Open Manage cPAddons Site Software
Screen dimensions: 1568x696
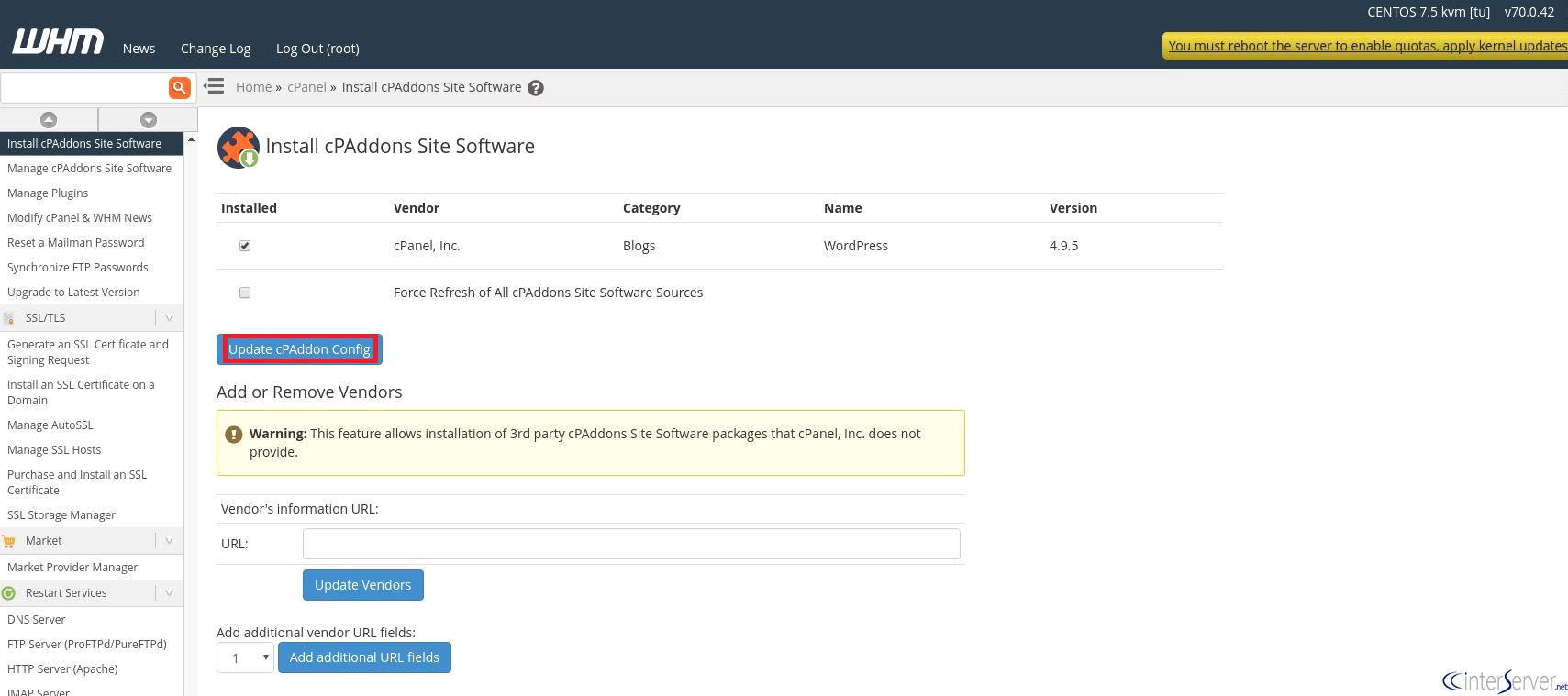[90, 169]
